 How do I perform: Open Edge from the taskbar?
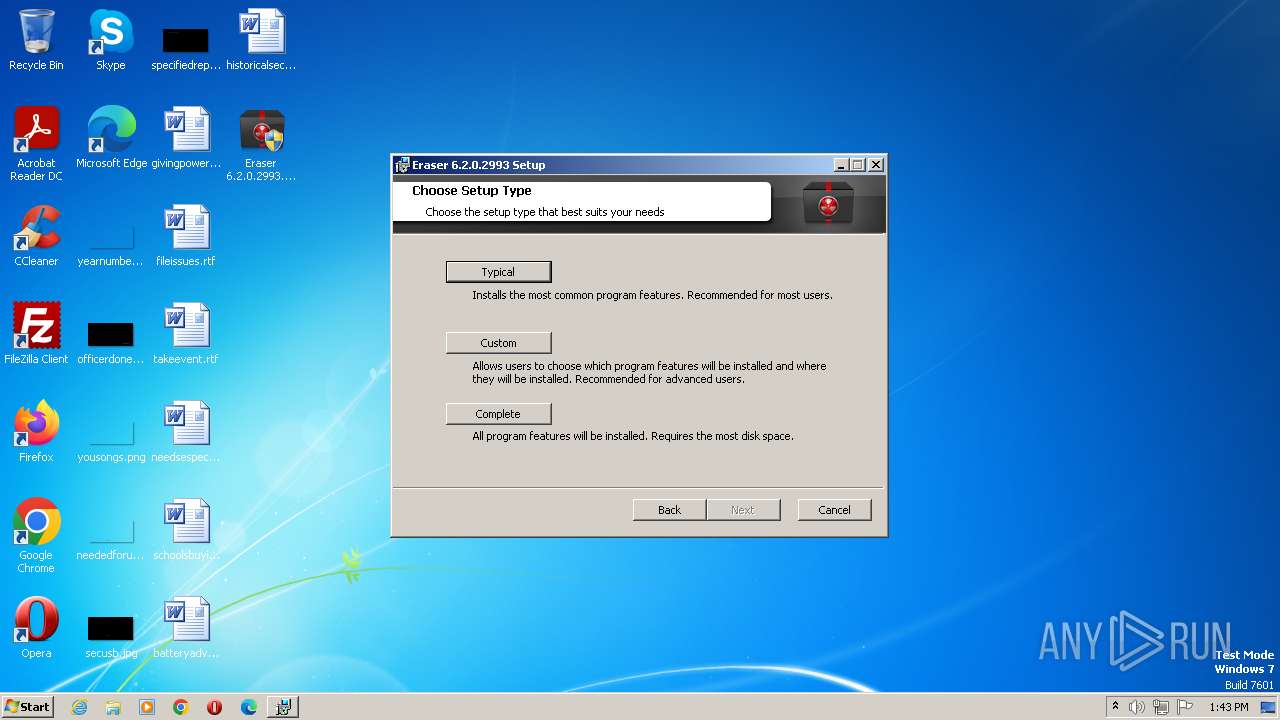pos(249,707)
